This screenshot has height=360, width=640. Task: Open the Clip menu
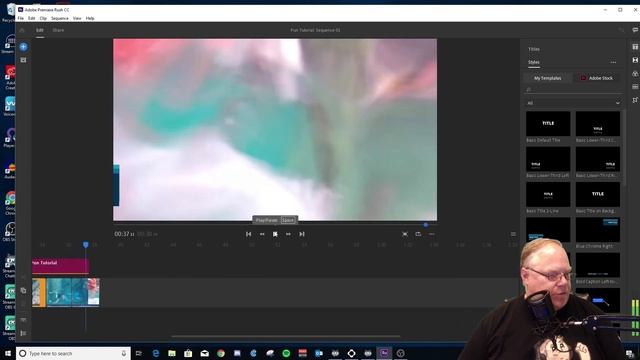point(43,18)
